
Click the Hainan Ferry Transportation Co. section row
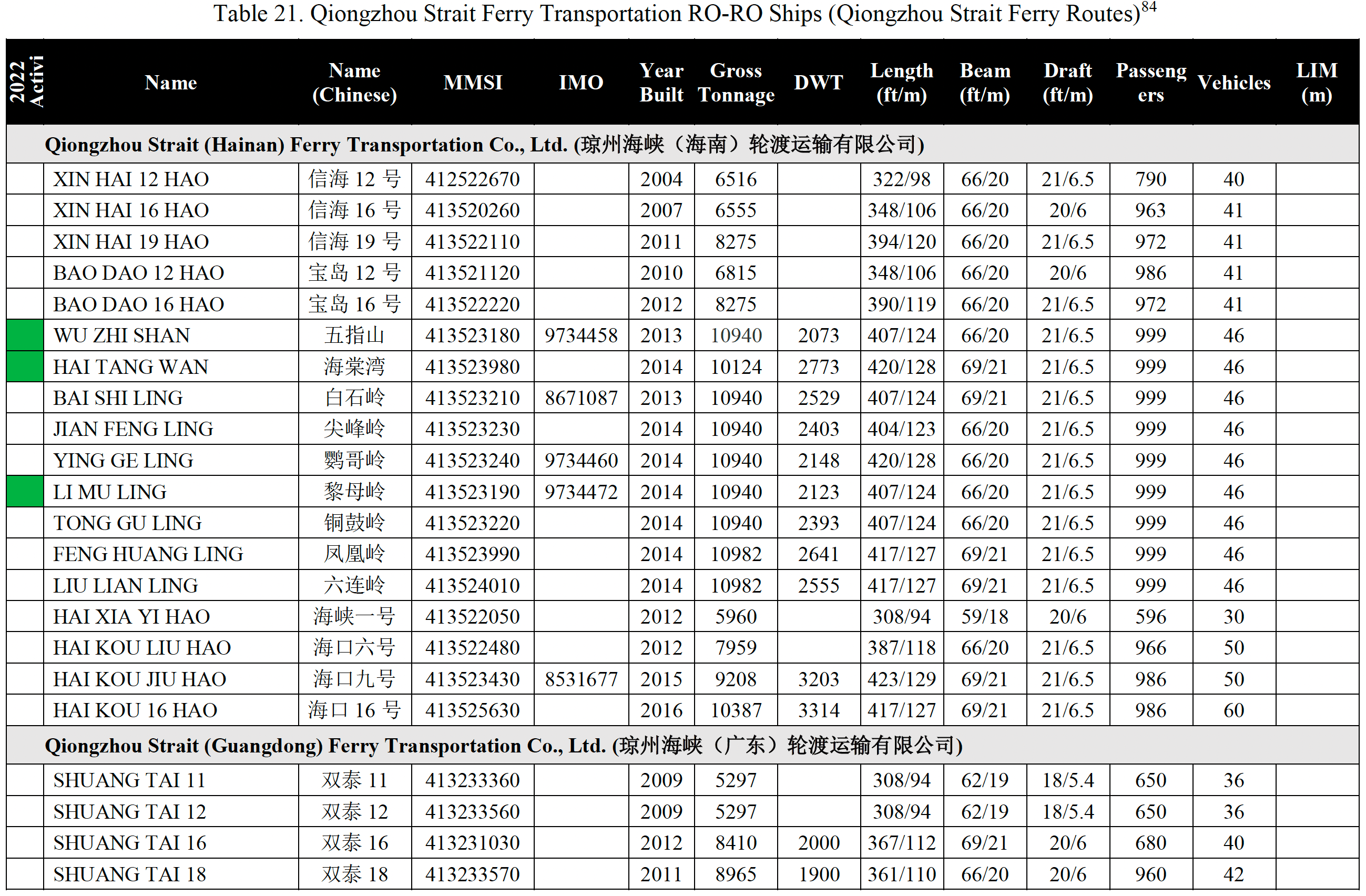[x=484, y=145]
